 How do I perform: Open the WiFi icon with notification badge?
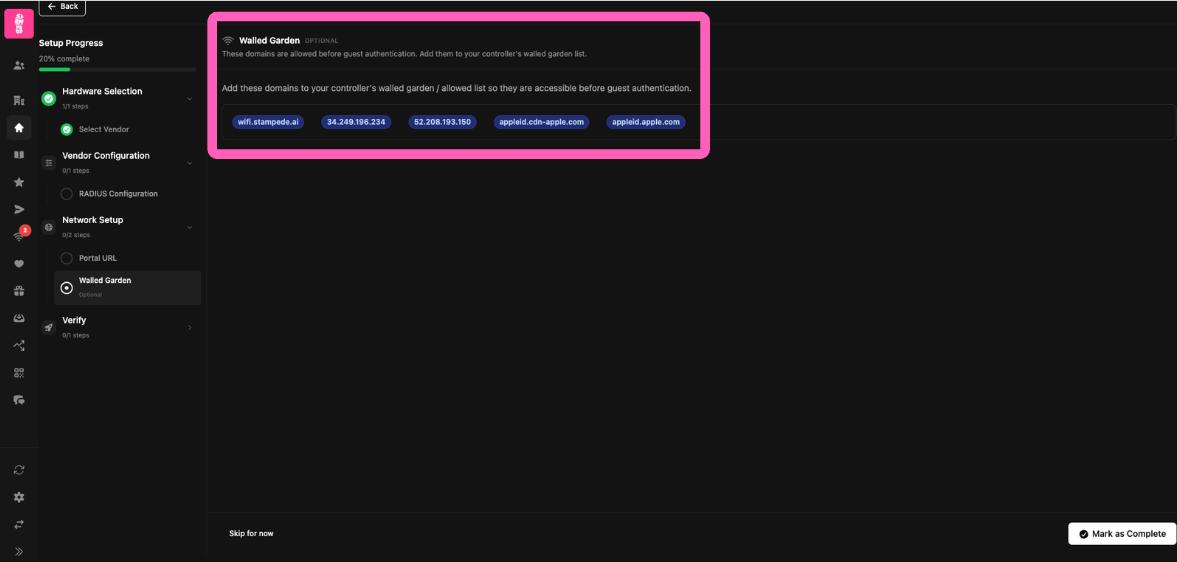tap(19, 237)
